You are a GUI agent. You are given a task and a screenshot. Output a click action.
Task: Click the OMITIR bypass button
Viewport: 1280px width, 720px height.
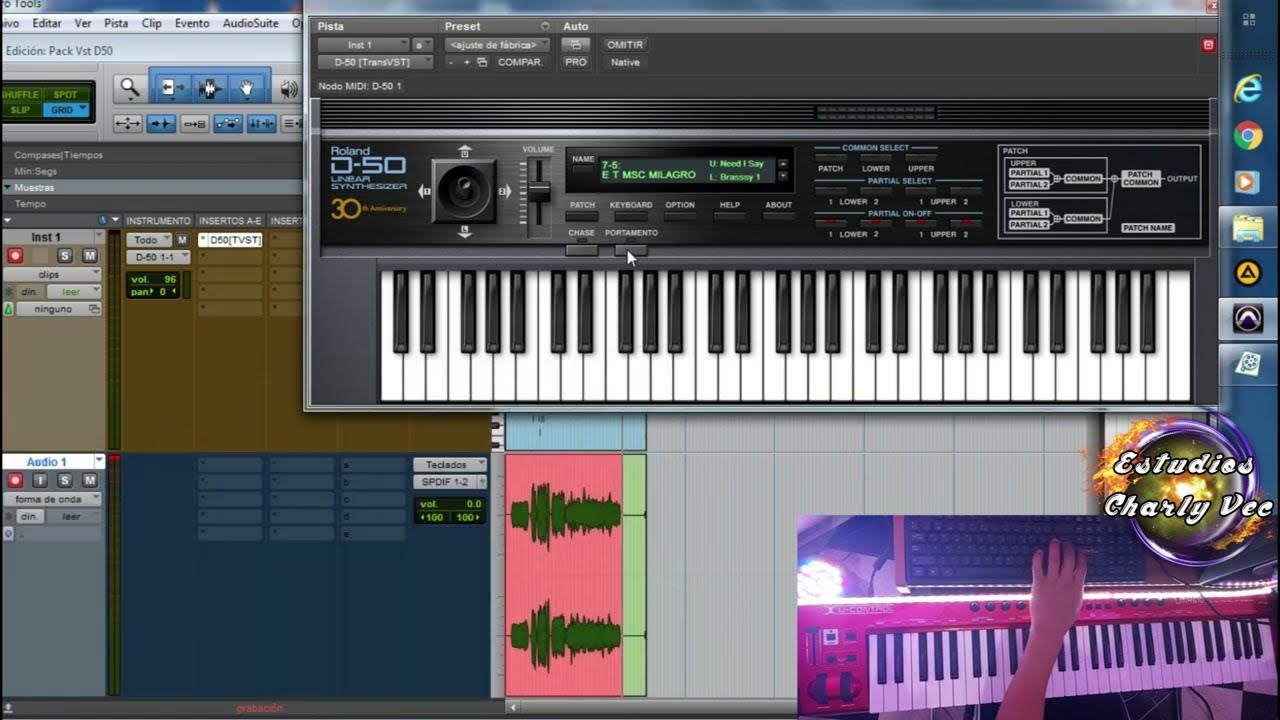(625, 45)
